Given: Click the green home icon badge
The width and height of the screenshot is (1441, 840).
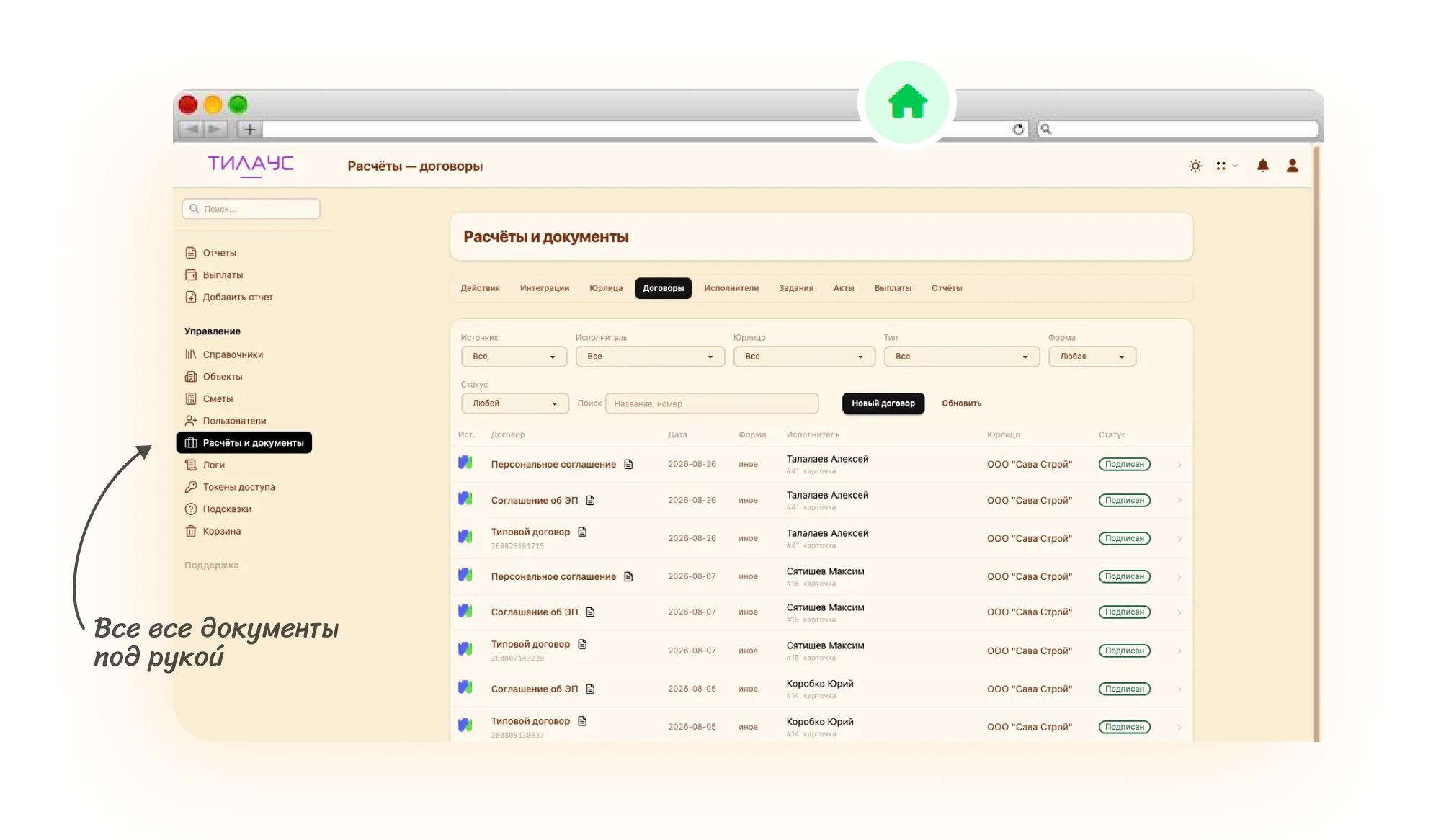Looking at the screenshot, I should [907, 102].
